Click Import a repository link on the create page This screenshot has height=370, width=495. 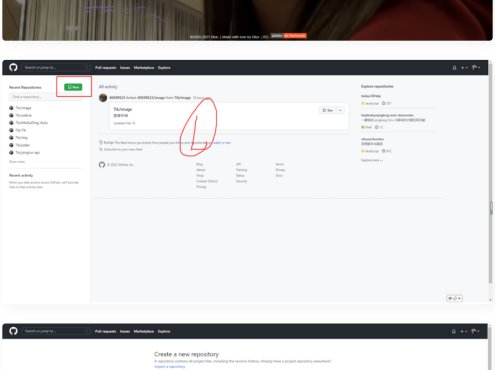(x=170, y=367)
